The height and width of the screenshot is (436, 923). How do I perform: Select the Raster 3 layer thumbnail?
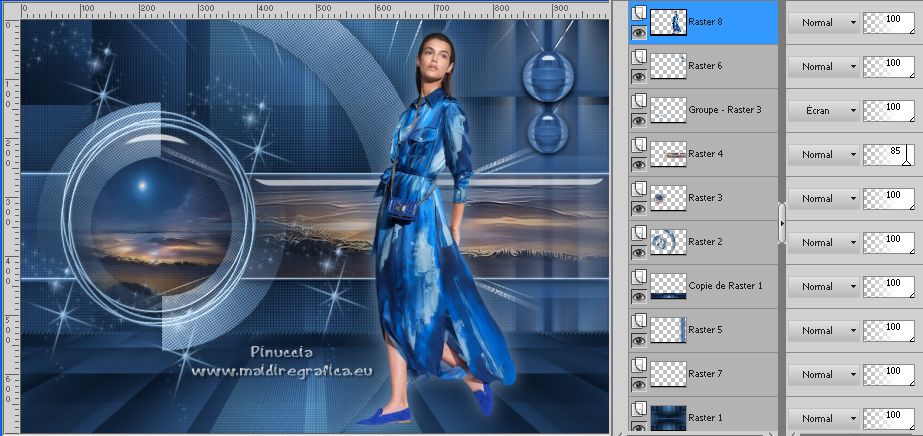pyautogui.click(x=668, y=198)
